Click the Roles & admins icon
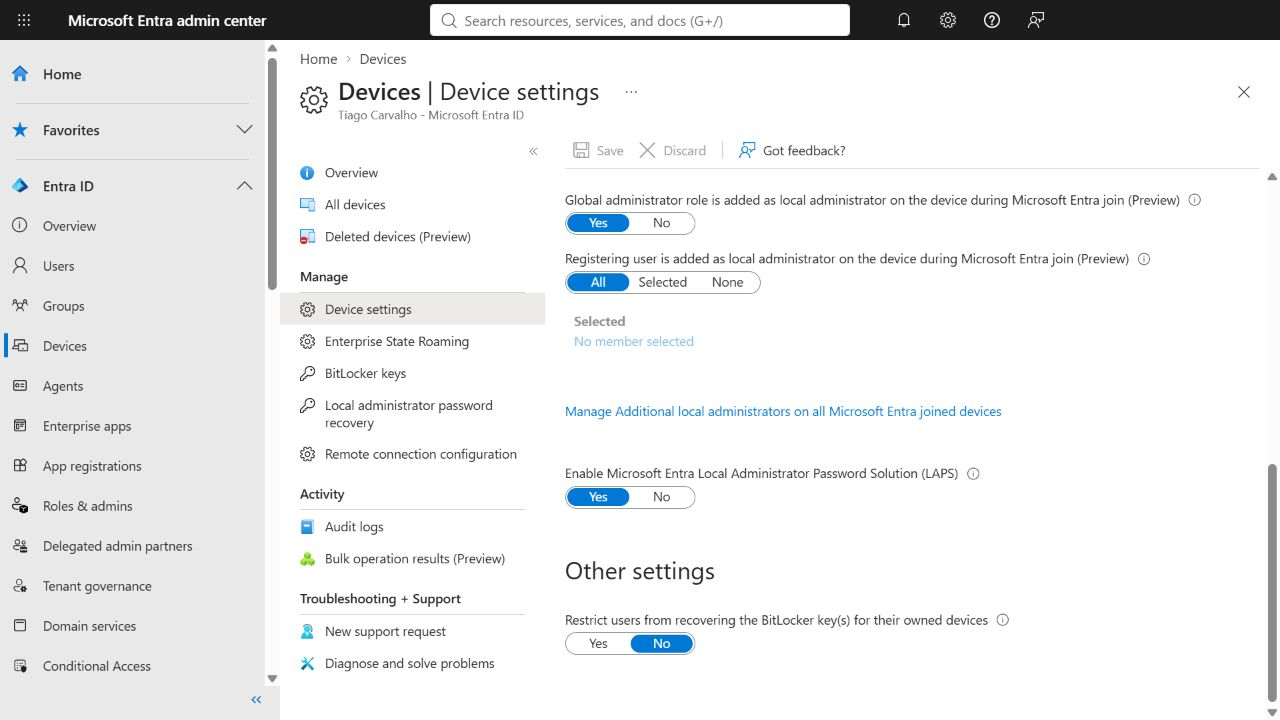 coord(20,506)
